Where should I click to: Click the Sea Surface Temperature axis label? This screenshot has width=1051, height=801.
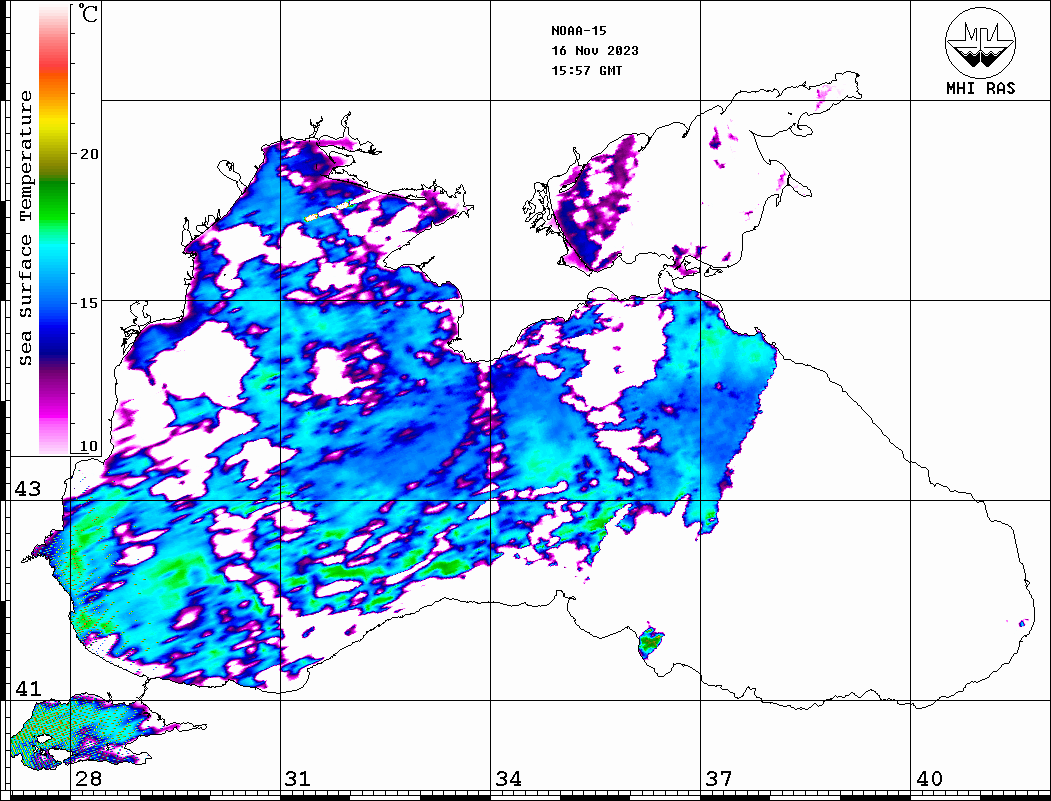click(x=25, y=228)
